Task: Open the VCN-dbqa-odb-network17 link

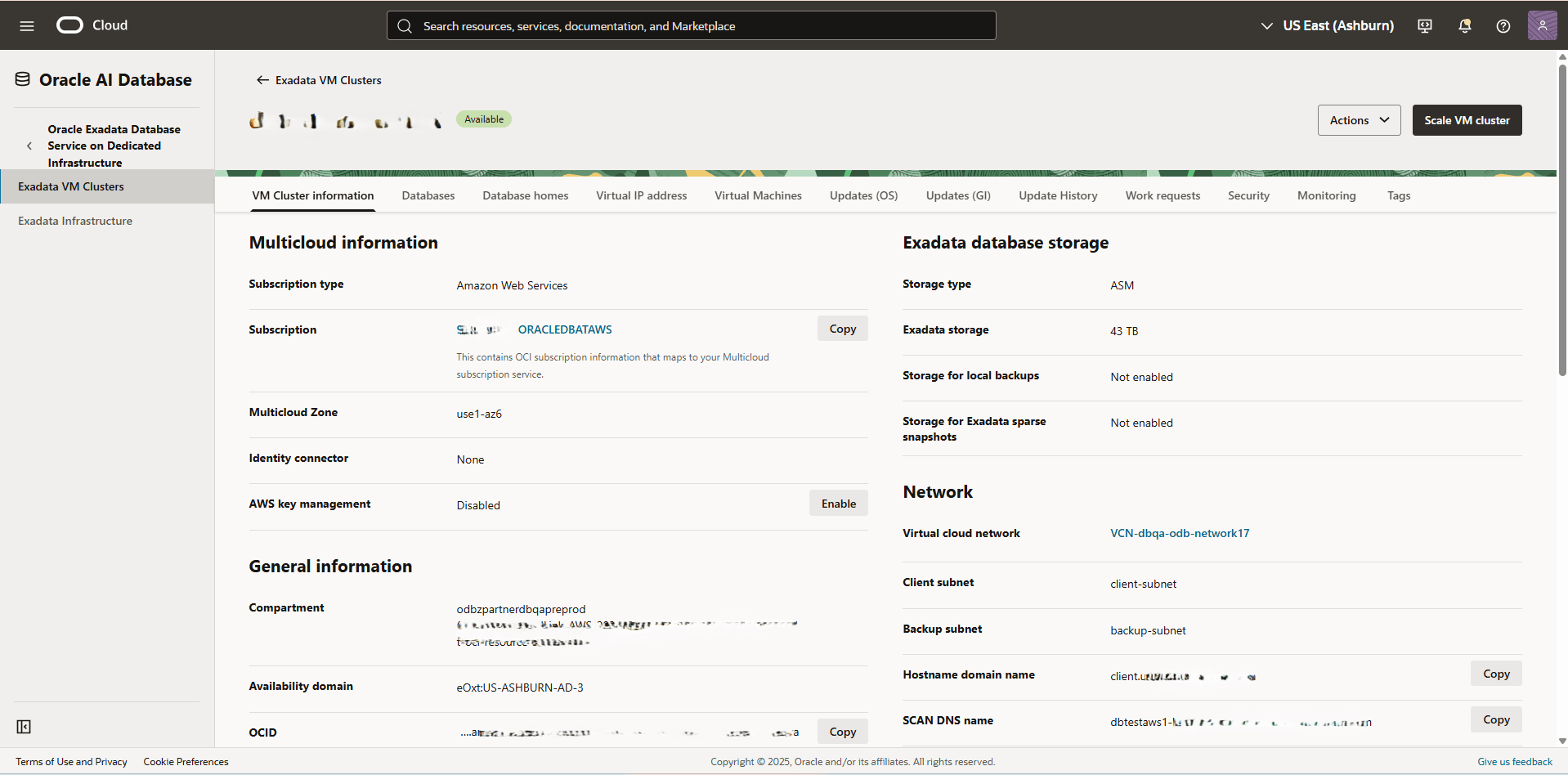Action: pyautogui.click(x=1179, y=533)
